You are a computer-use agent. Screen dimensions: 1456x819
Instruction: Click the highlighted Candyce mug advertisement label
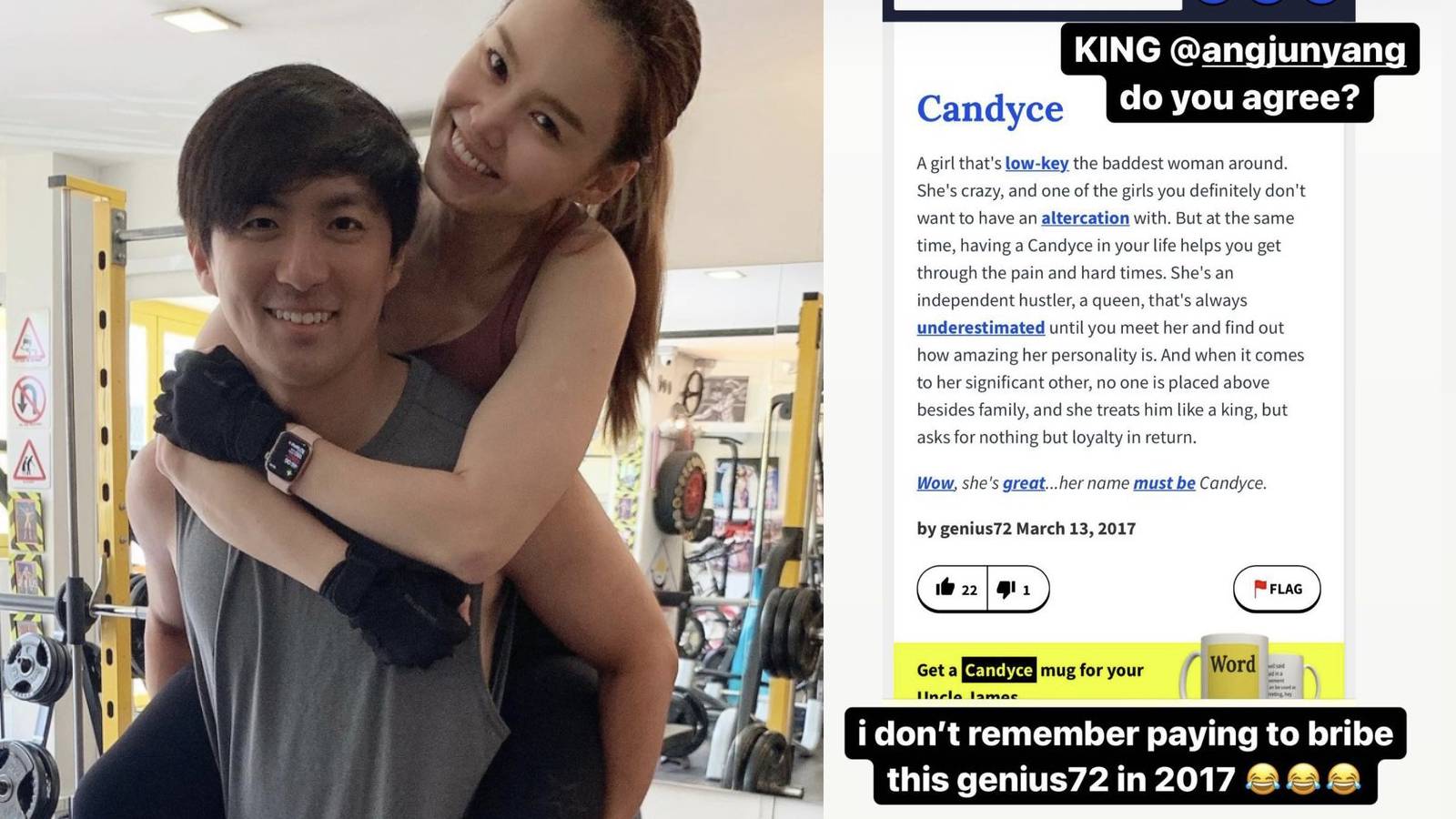[x=998, y=670]
